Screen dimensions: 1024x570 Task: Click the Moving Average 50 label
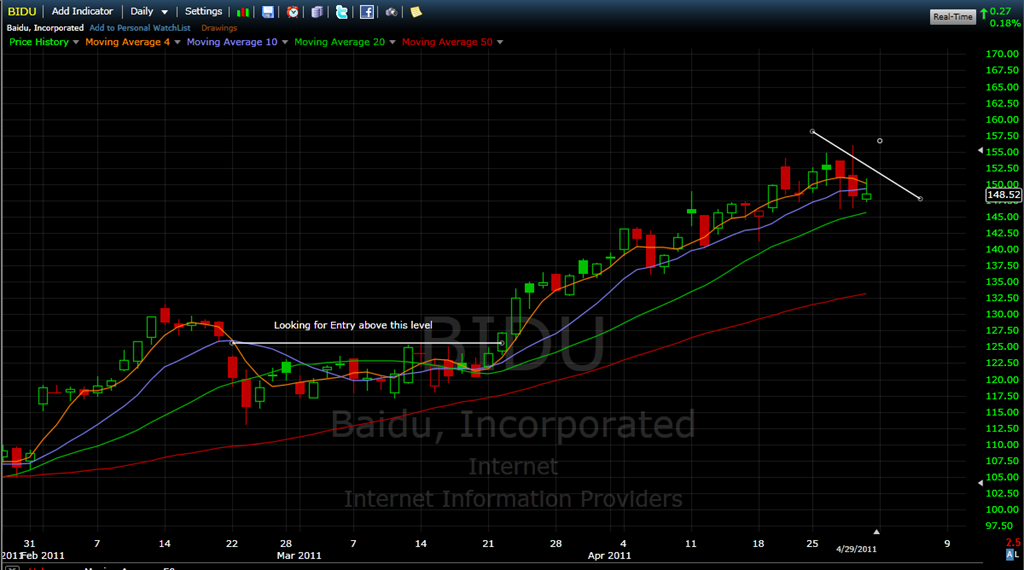pos(447,42)
